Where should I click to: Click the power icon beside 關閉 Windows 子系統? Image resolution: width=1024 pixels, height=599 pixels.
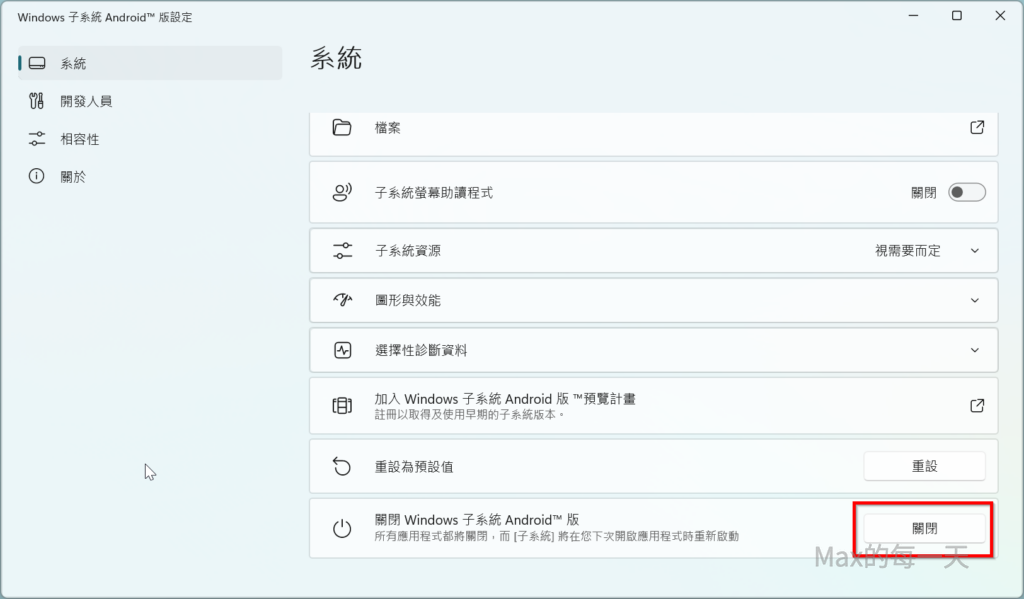(342, 528)
